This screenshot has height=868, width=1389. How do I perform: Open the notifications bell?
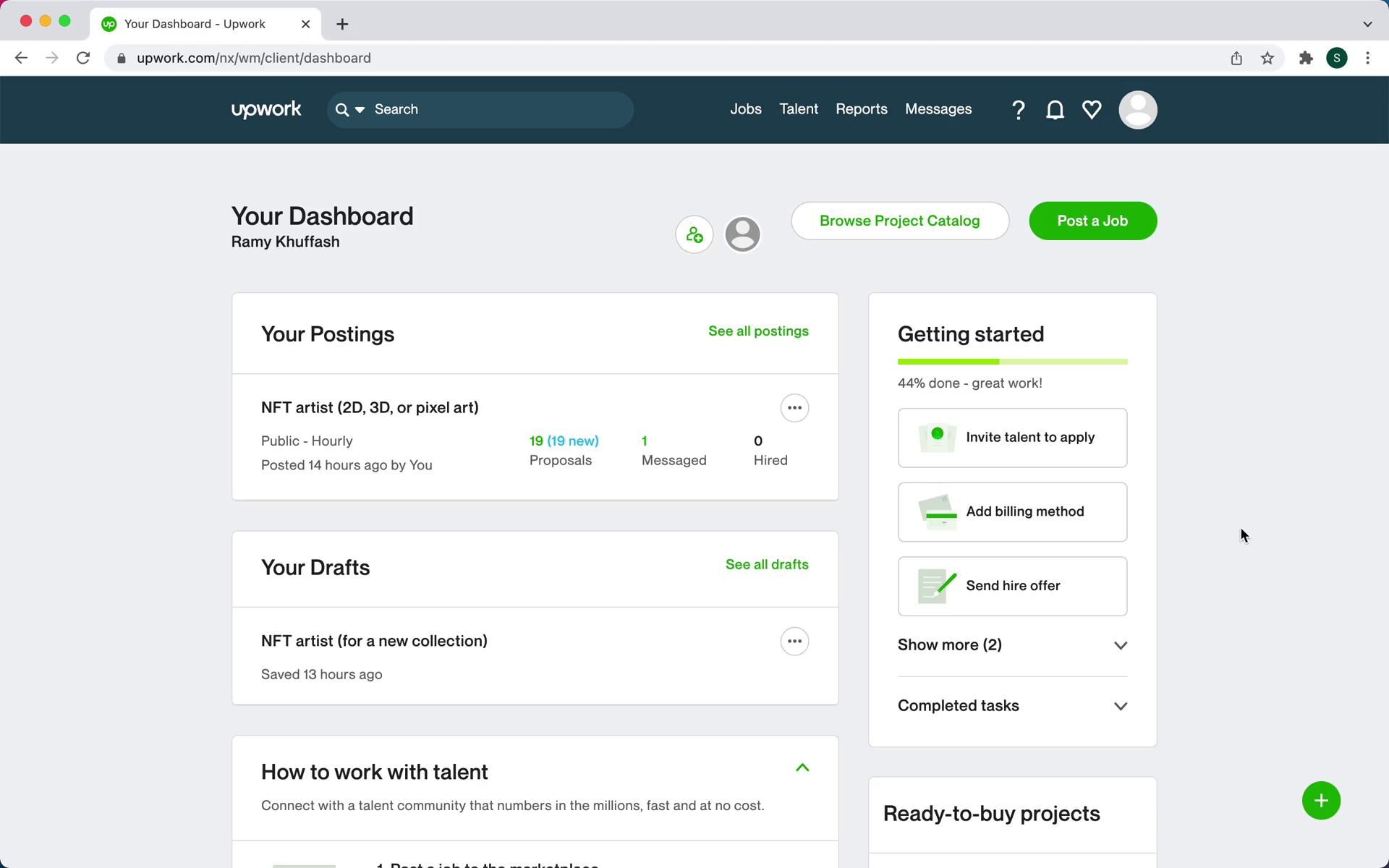[1055, 110]
